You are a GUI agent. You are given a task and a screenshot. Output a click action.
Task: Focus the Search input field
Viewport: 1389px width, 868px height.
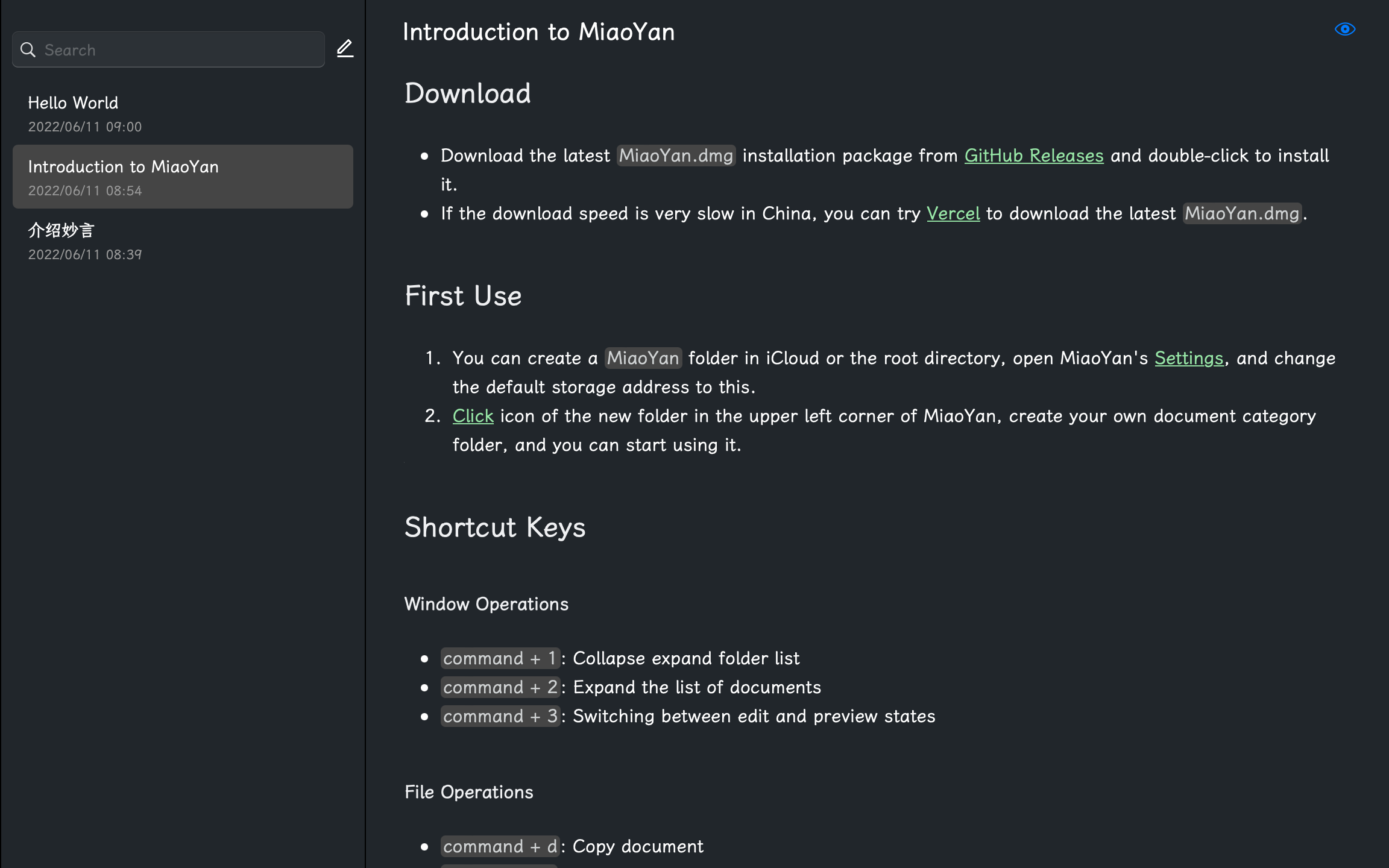pos(168,49)
